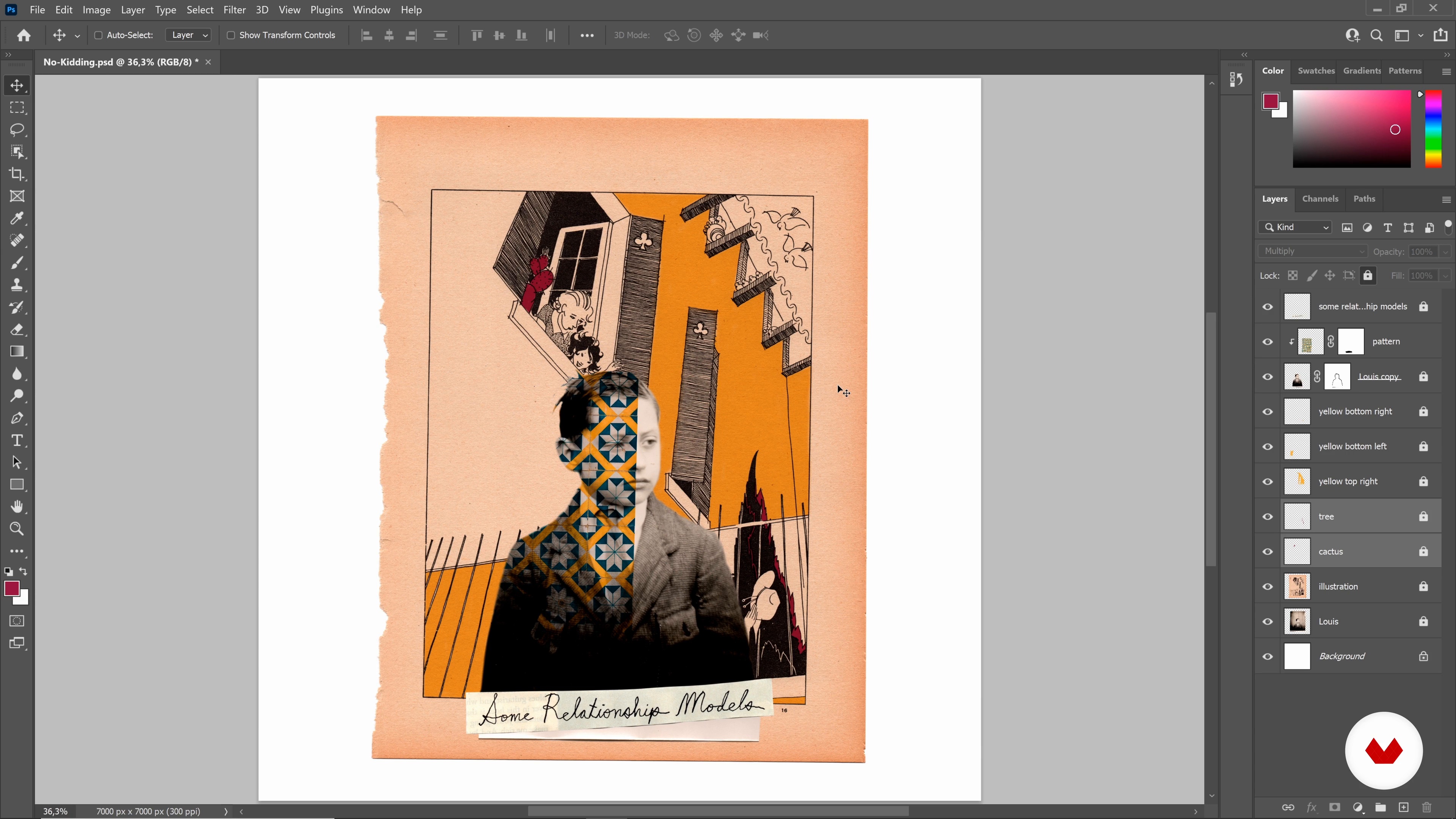The width and height of the screenshot is (1456, 819).
Task: Select the Gradient tool
Action: [17, 351]
